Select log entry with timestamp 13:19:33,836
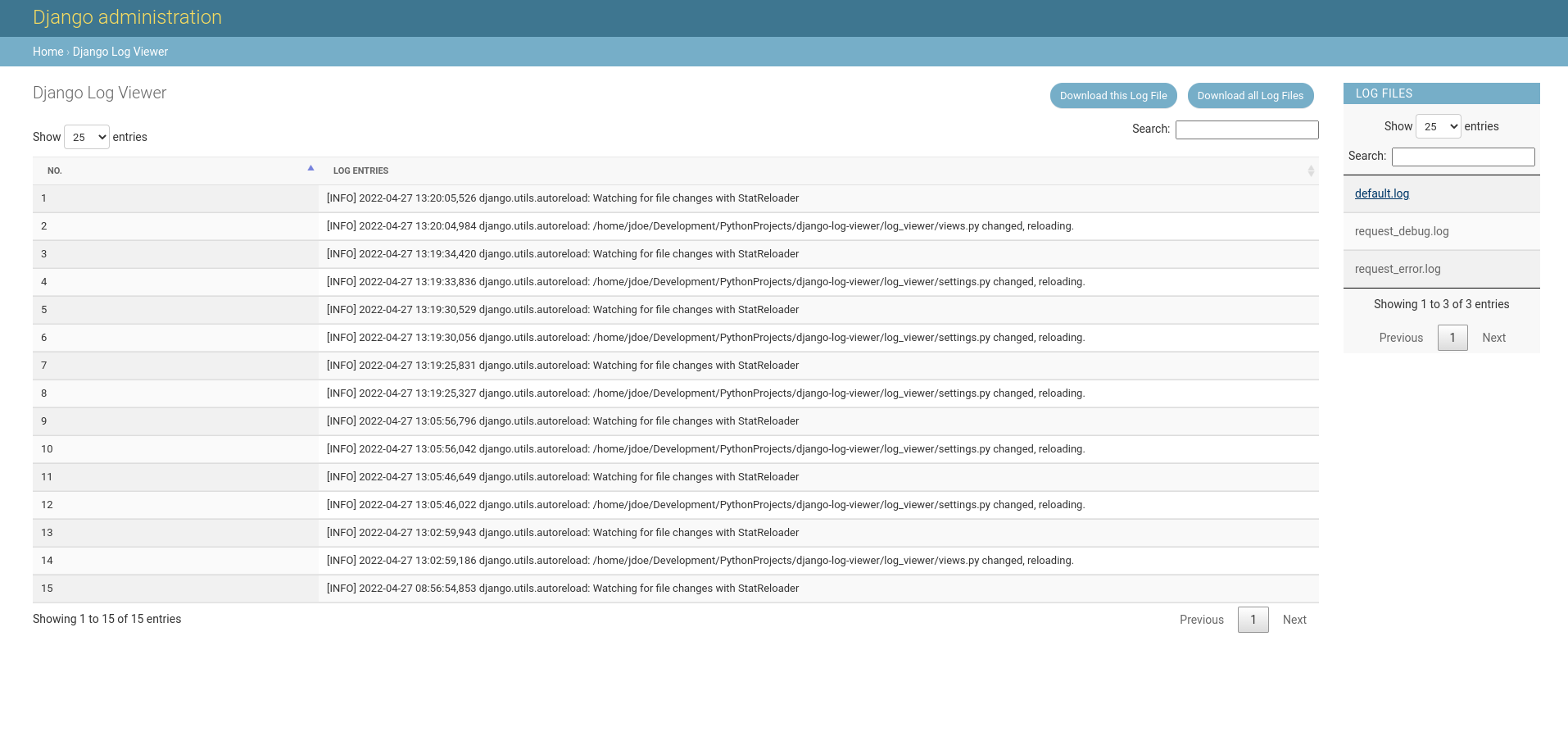1568x732 pixels. [x=818, y=282]
